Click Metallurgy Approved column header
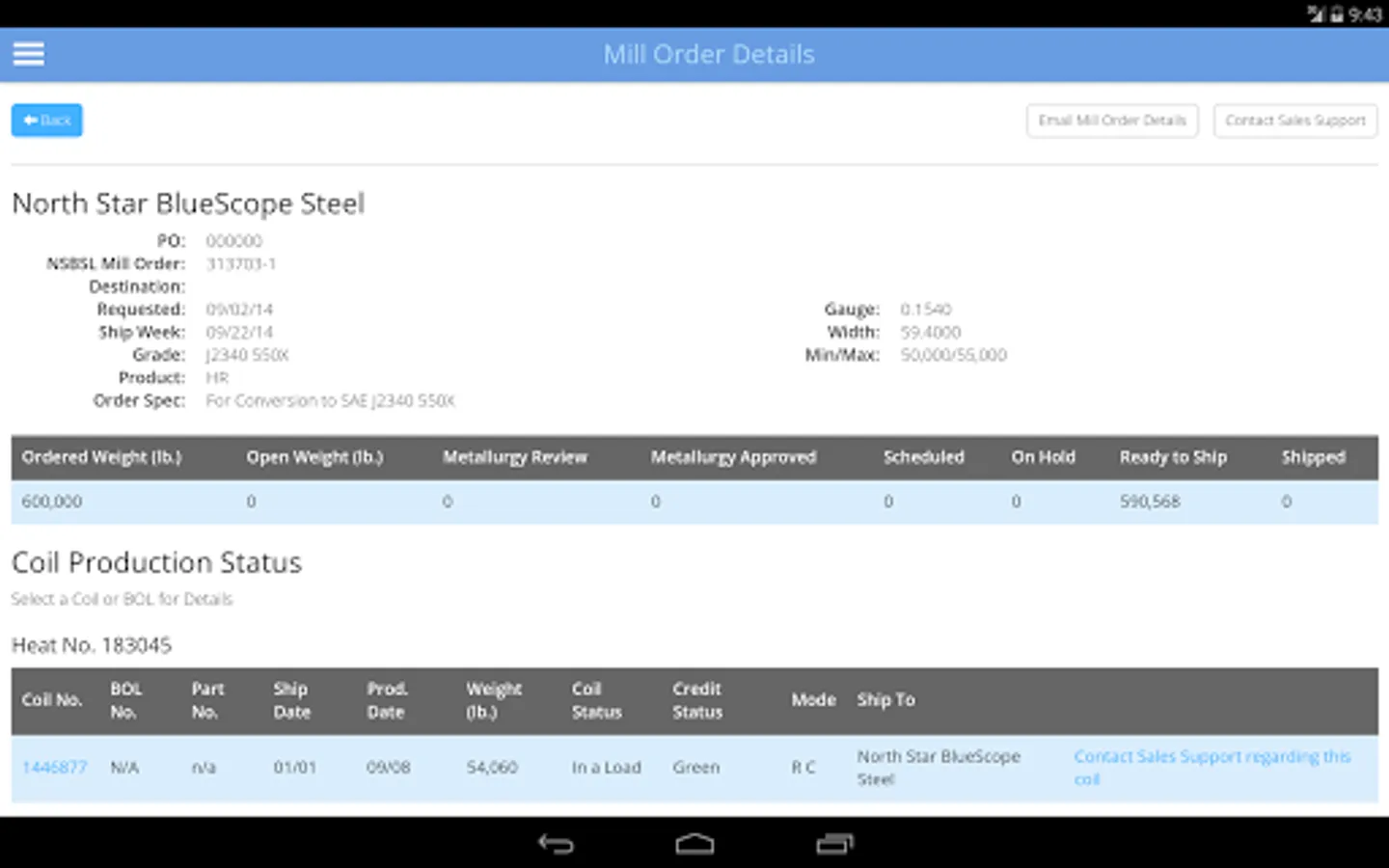Screen dimensions: 1389x868 point(733,457)
